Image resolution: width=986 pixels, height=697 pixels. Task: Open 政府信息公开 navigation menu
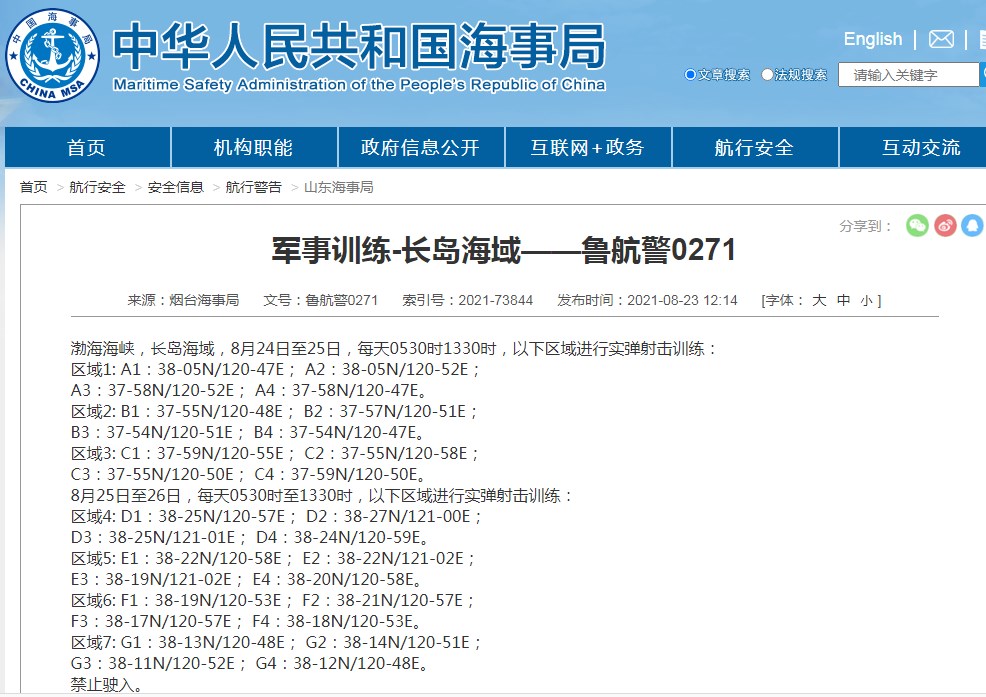coord(421,147)
